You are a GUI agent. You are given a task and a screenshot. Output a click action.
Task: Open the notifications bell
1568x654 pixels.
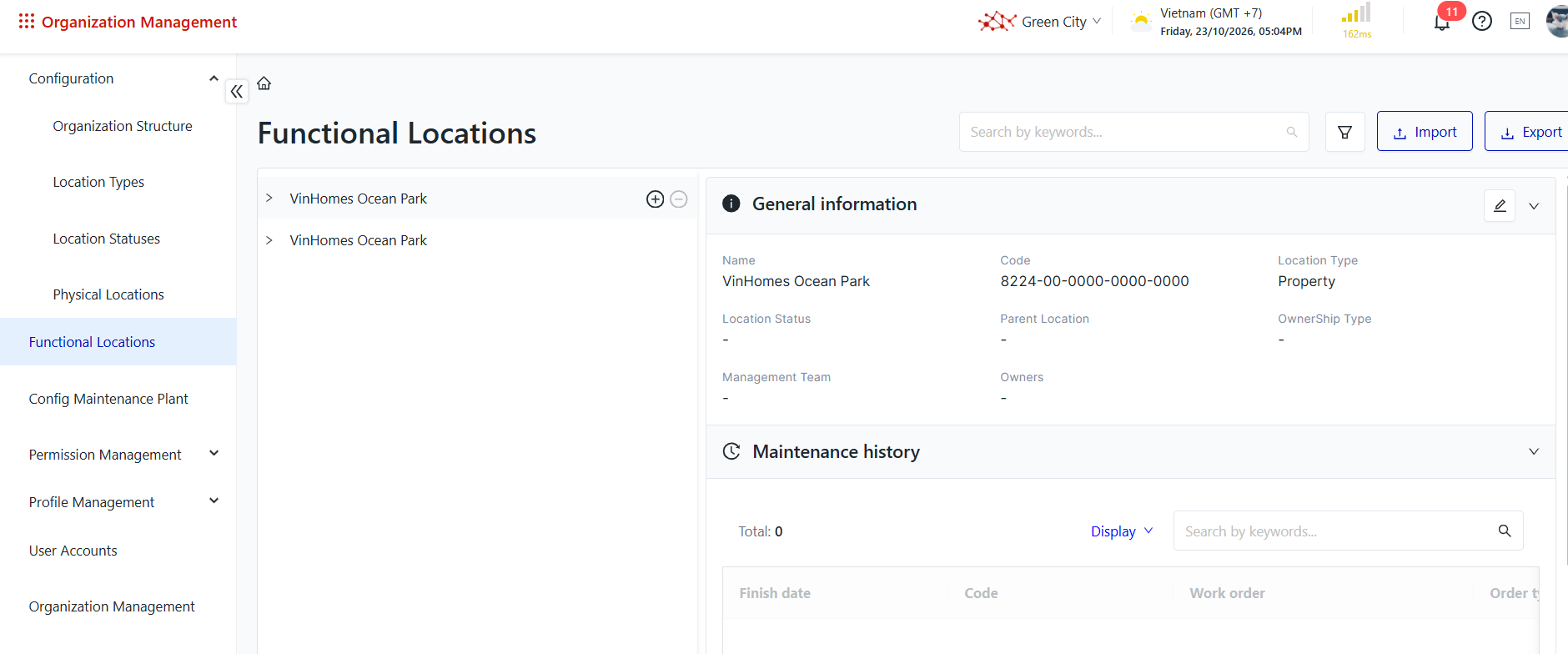[x=1442, y=23]
